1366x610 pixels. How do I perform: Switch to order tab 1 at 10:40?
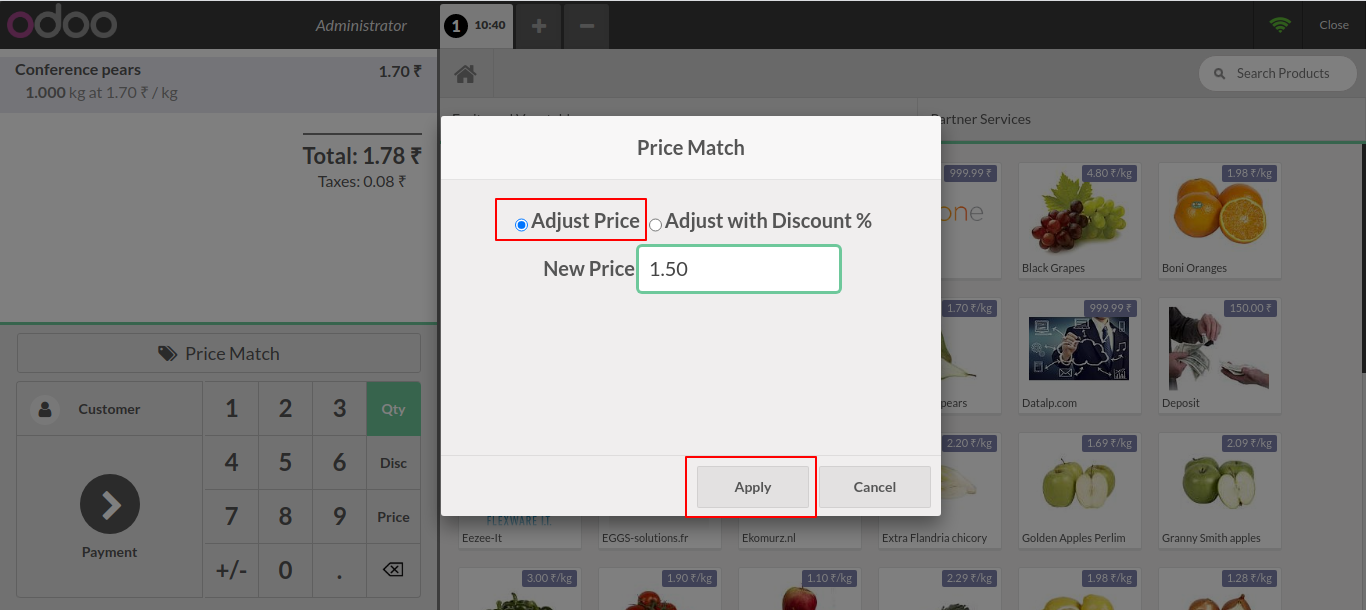click(477, 26)
